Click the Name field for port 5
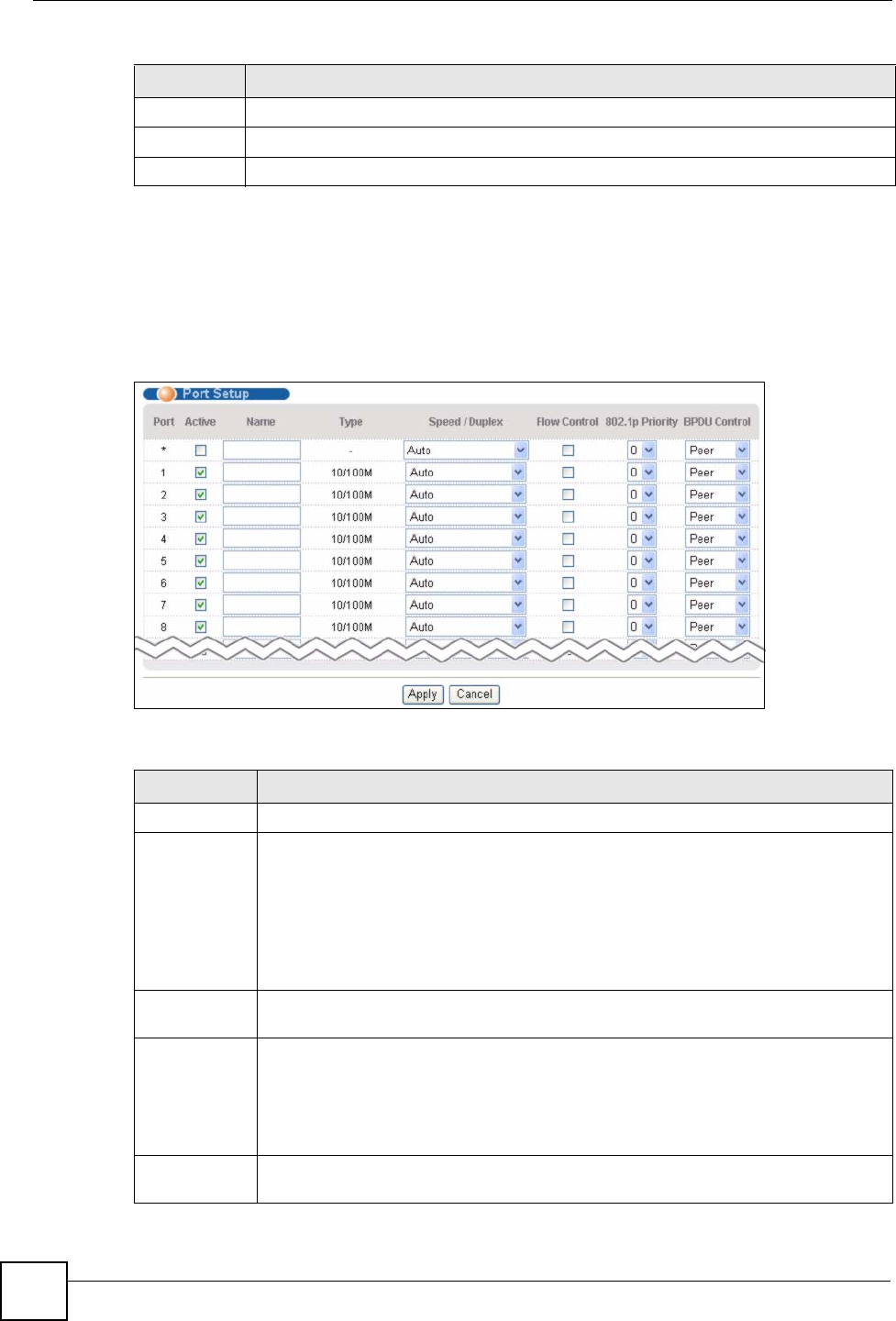The width and height of the screenshot is (896, 1321). [261, 561]
